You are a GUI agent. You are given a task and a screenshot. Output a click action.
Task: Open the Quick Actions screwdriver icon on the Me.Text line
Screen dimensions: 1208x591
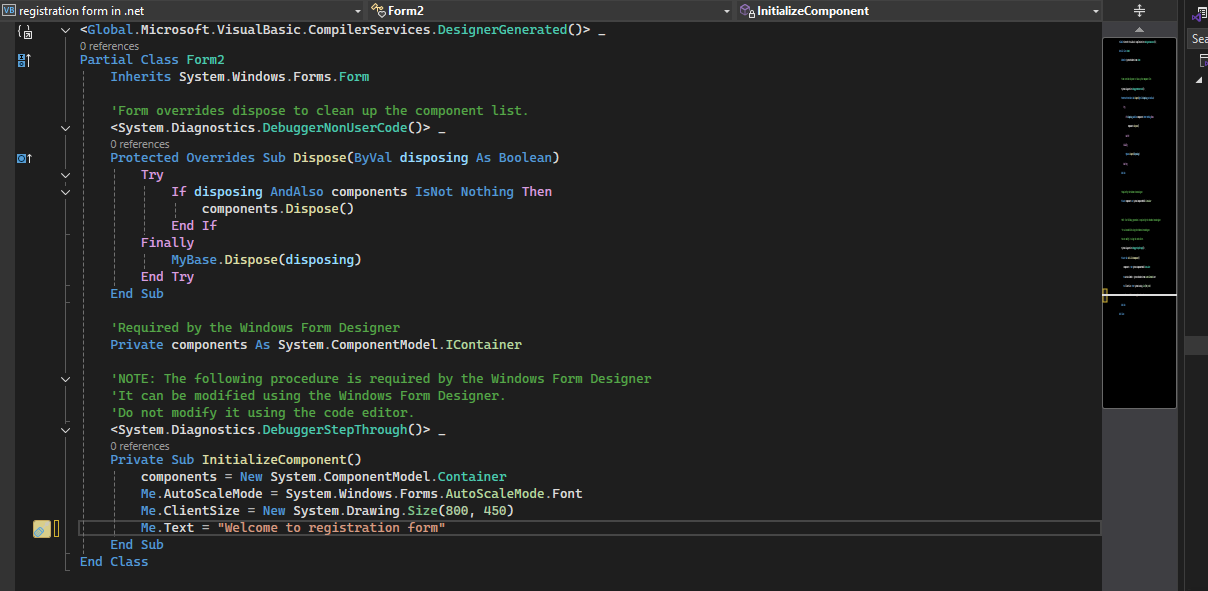point(41,529)
